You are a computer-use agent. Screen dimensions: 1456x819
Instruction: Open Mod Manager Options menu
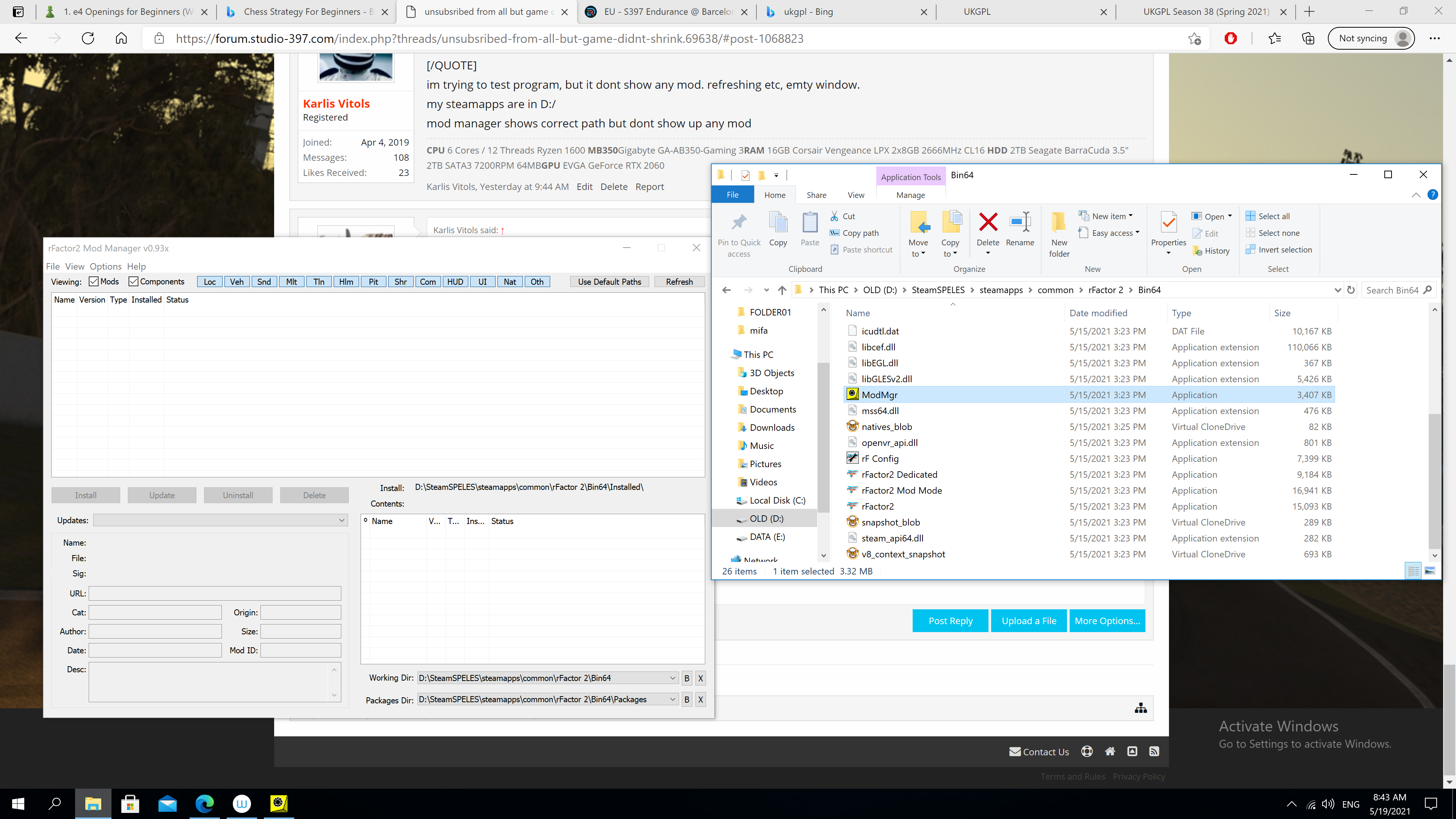(x=106, y=266)
